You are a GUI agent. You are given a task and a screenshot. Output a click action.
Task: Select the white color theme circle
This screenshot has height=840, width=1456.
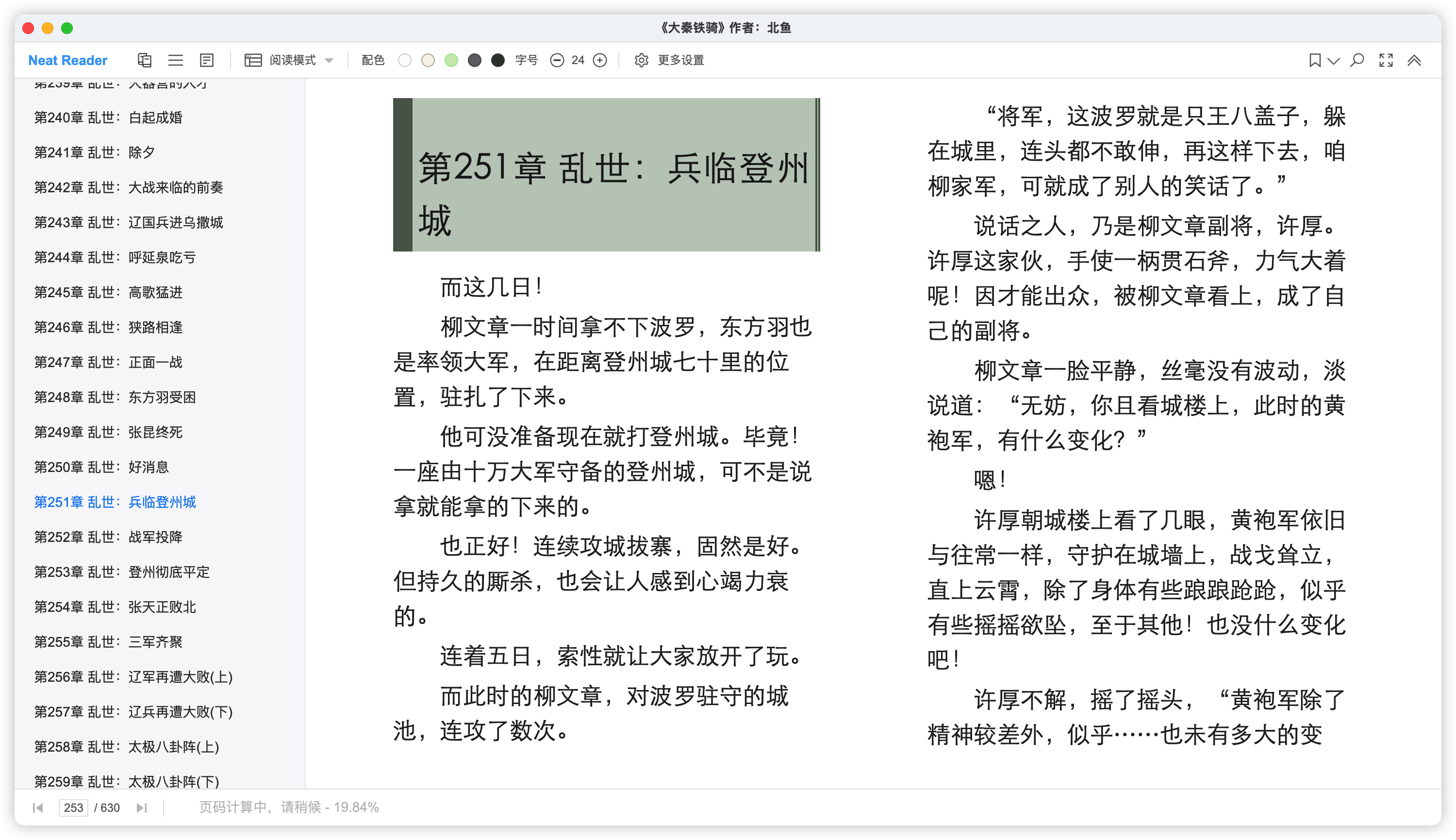(x=405, y=60)
